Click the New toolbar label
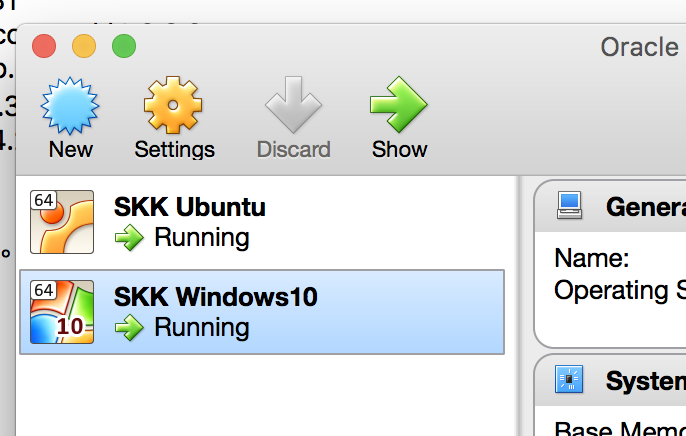The image size is (686, 436). pos(70,150)
